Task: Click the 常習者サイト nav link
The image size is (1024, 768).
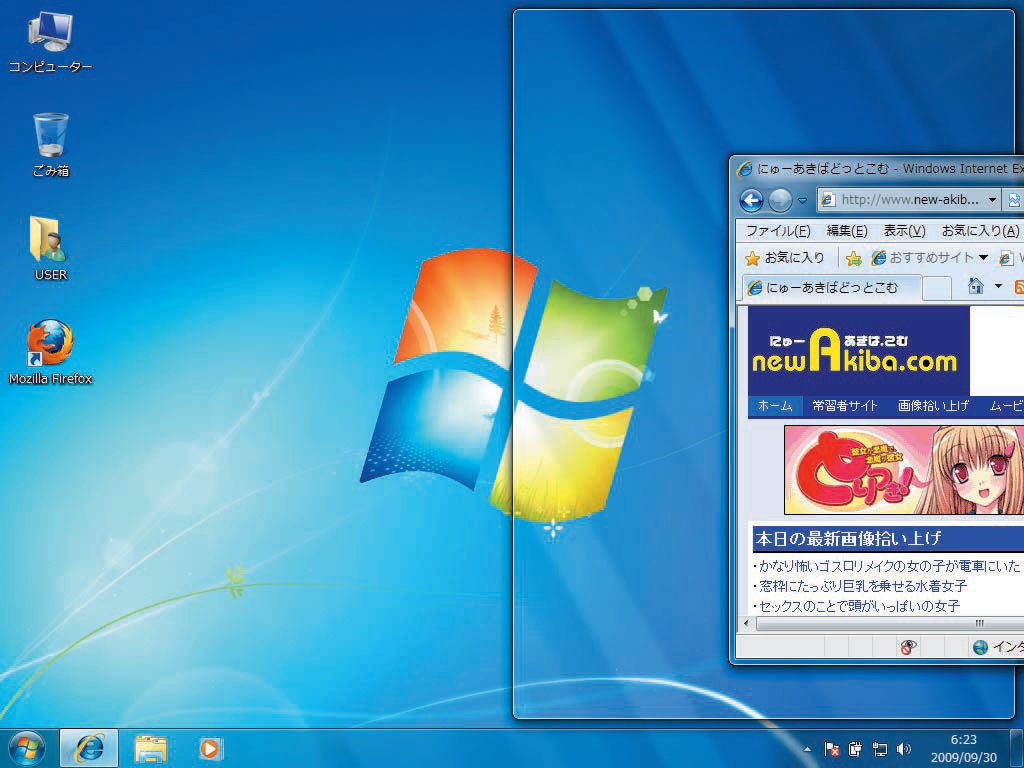Action: pyautogui.click(x=844, y=406)
